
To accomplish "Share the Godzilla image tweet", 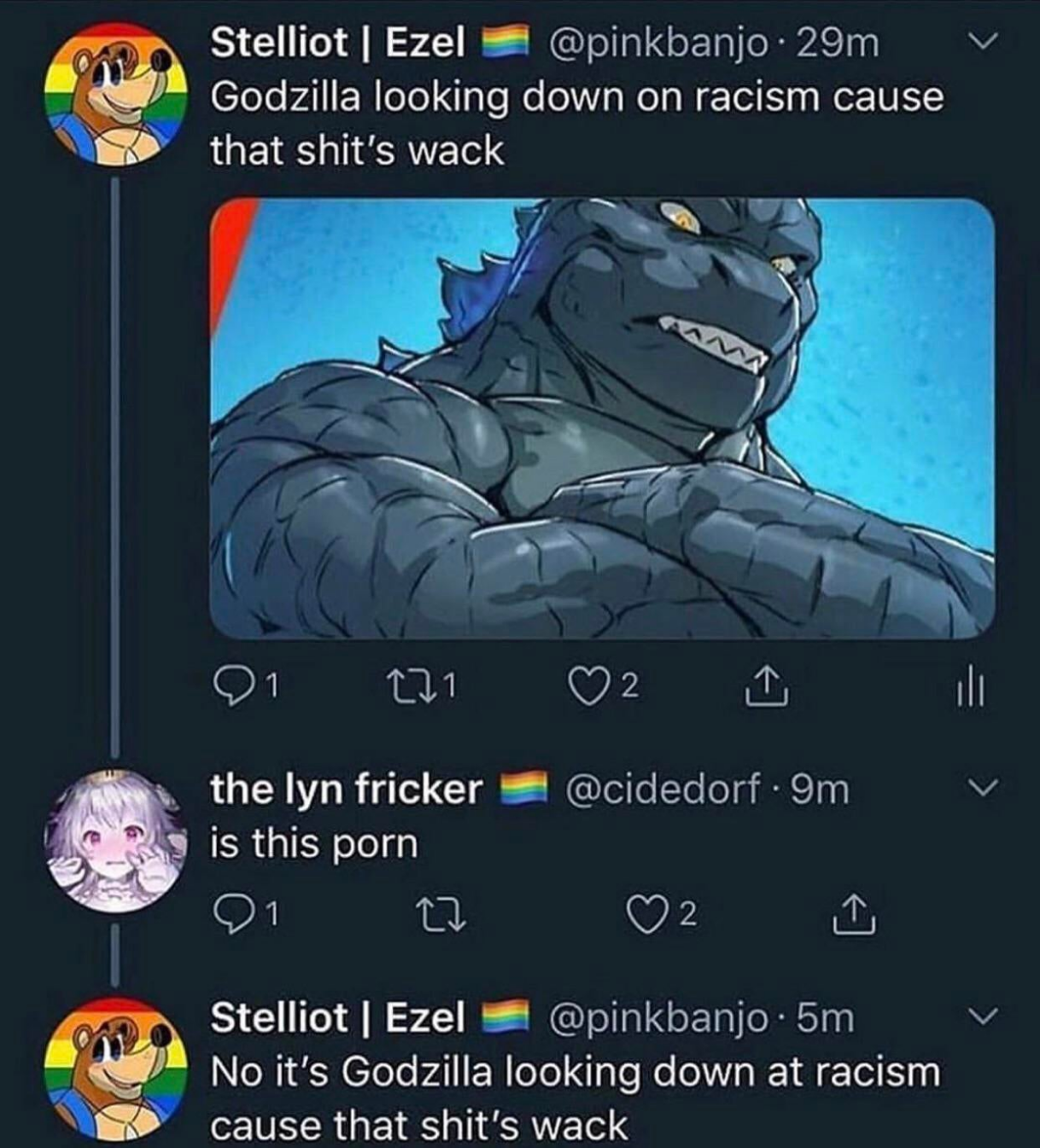I will point(767,686).
